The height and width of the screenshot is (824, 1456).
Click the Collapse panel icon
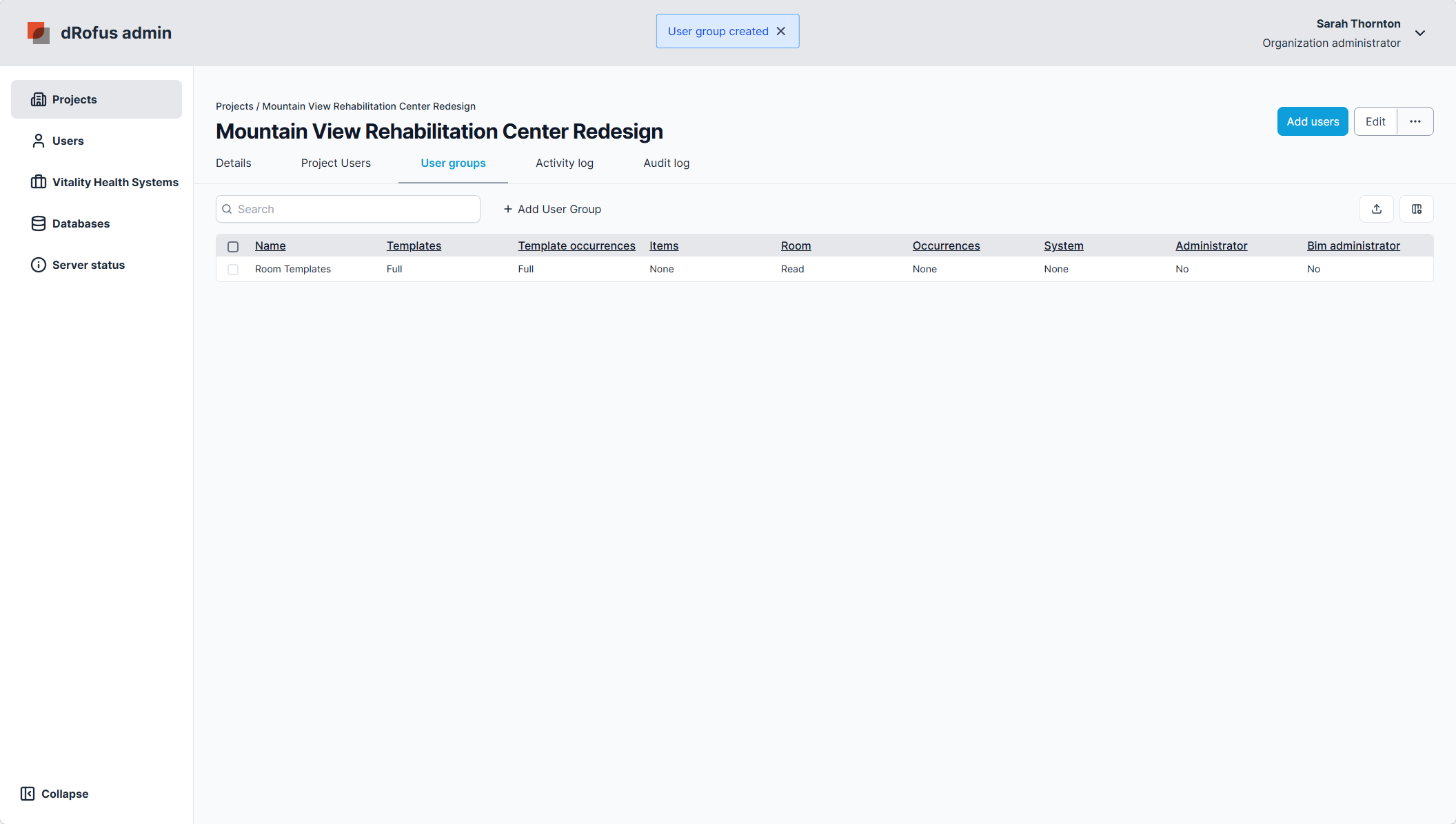[x=28, y=794]
